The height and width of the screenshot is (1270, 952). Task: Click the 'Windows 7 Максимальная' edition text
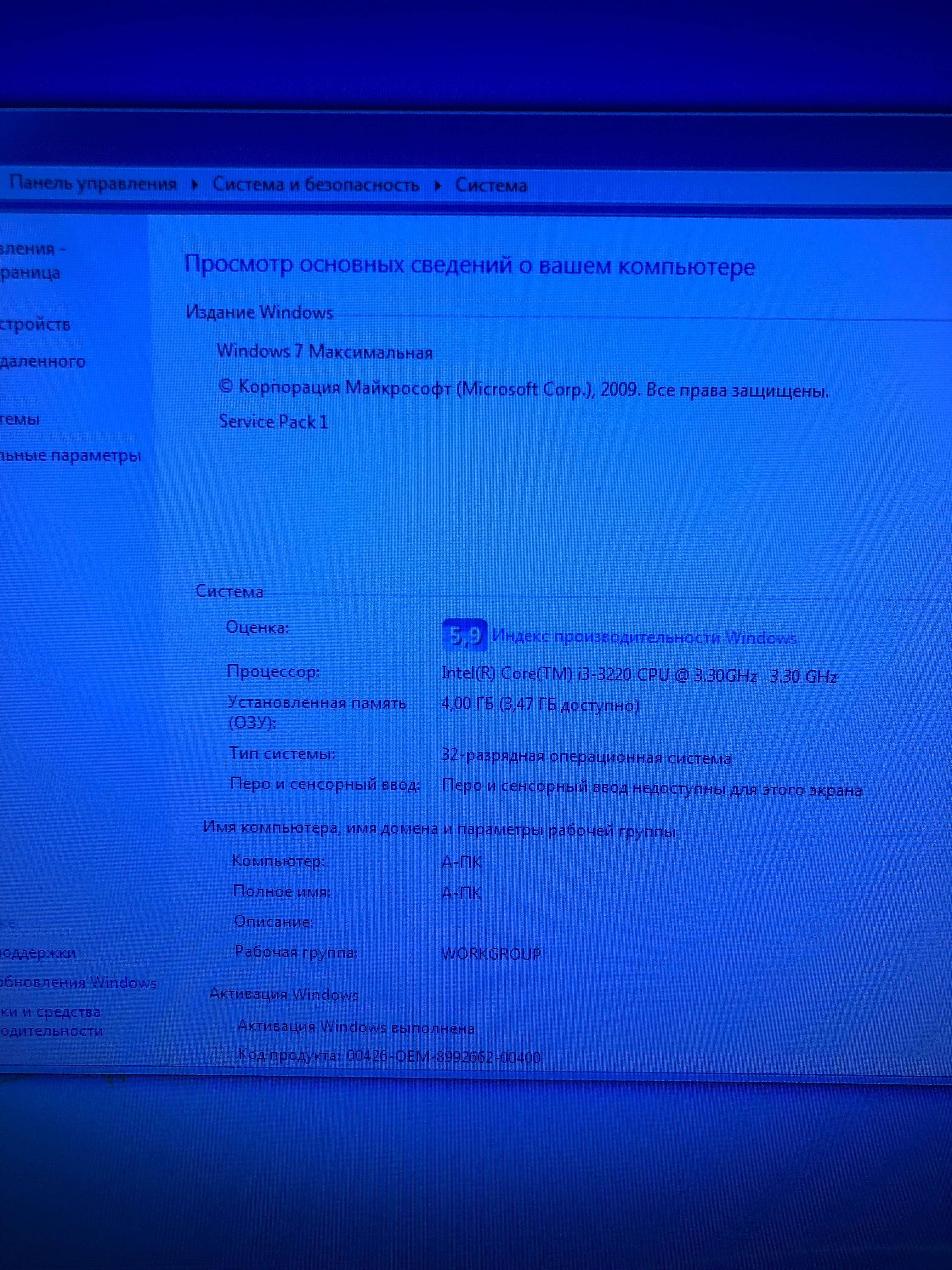tap(324, 352)
